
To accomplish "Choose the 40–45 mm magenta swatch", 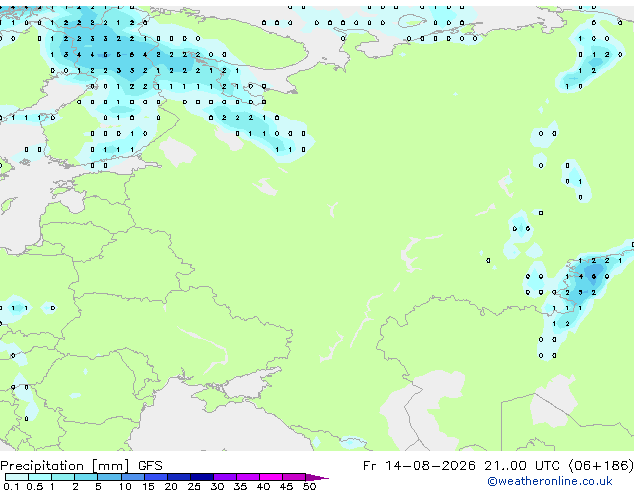I will pyautogui.click(x=271, y=477).
